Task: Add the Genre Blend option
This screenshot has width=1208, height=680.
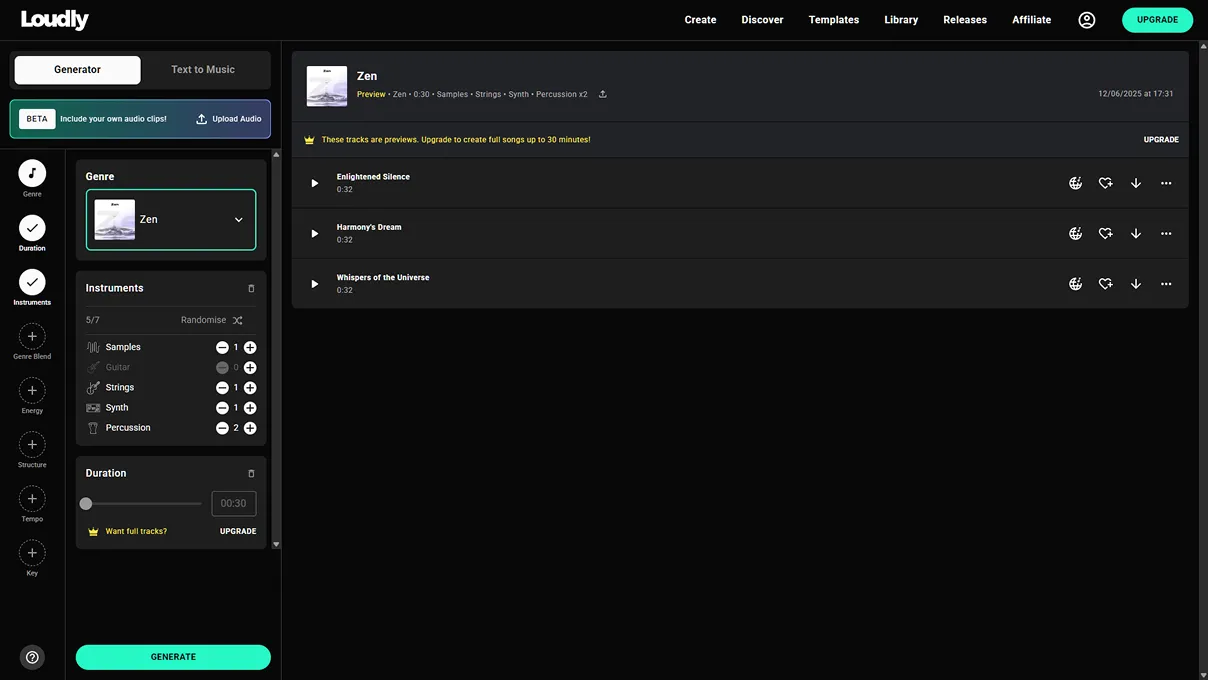Action: pyautogui.click(x=32, y=336)
